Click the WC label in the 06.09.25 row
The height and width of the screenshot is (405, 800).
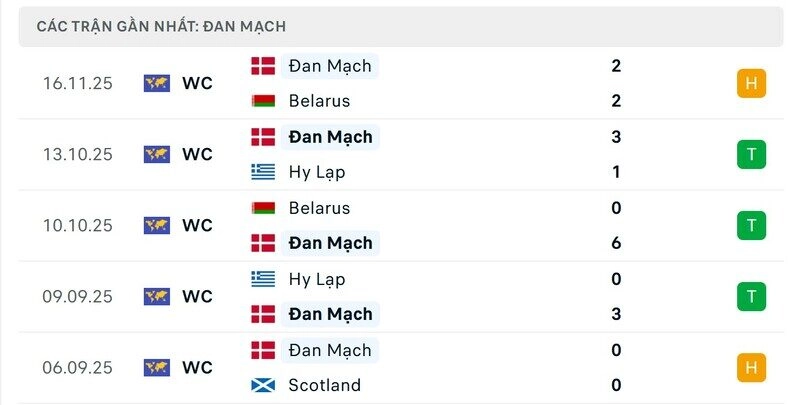click(197, 367)
